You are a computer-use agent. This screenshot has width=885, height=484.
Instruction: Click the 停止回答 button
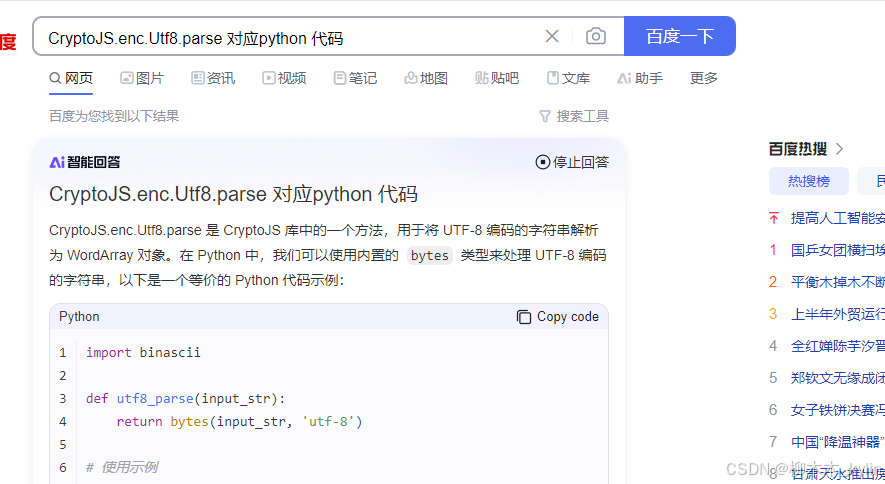pyautogui.click(x=572, y=162)
